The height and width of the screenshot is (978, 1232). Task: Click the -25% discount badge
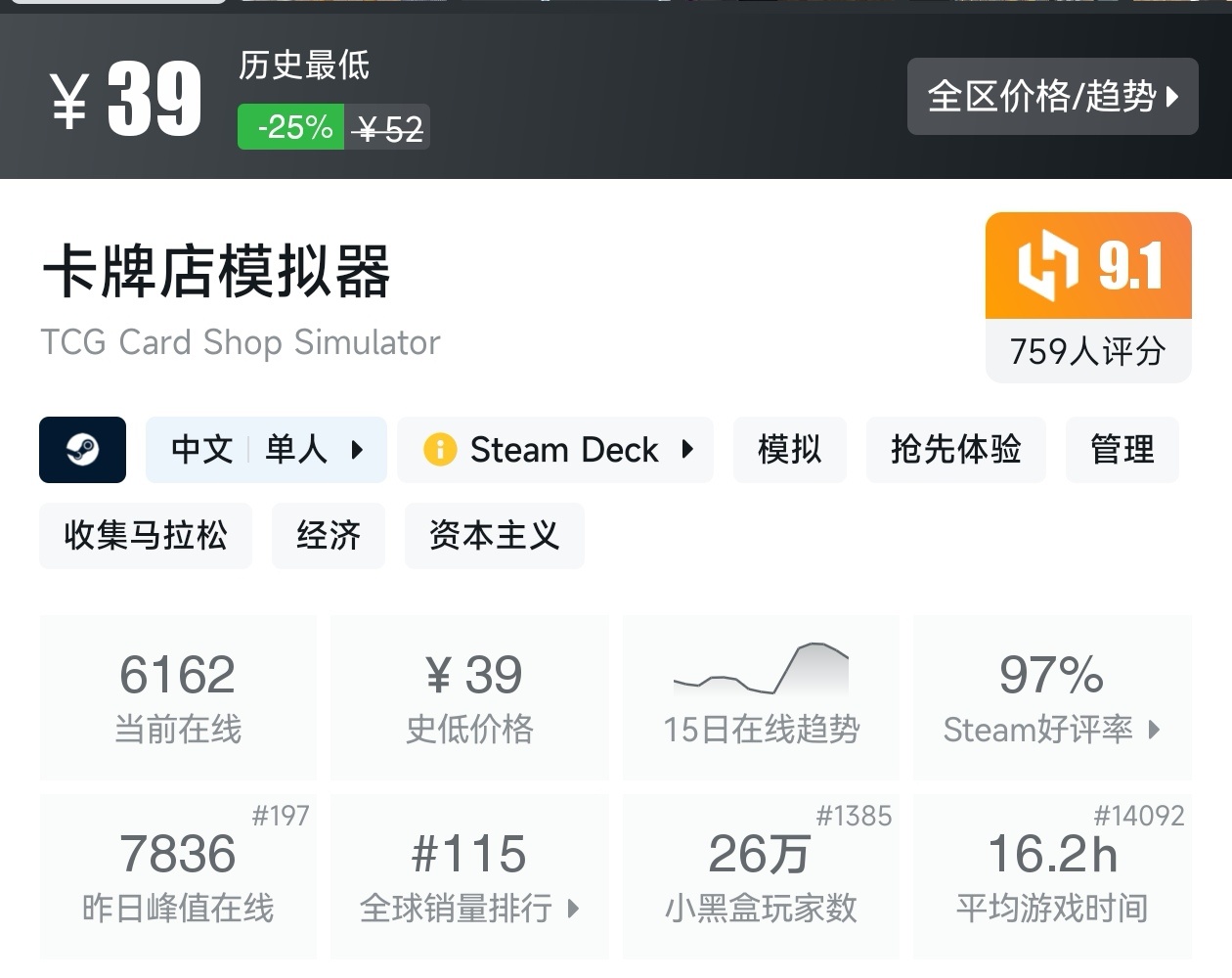click(x=291, y=128)
